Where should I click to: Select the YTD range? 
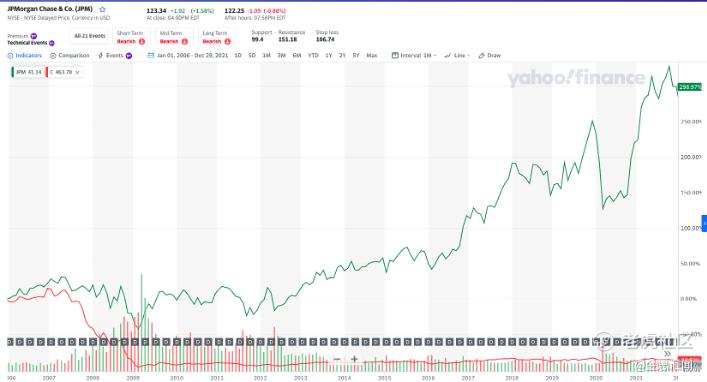pos(313,55)
